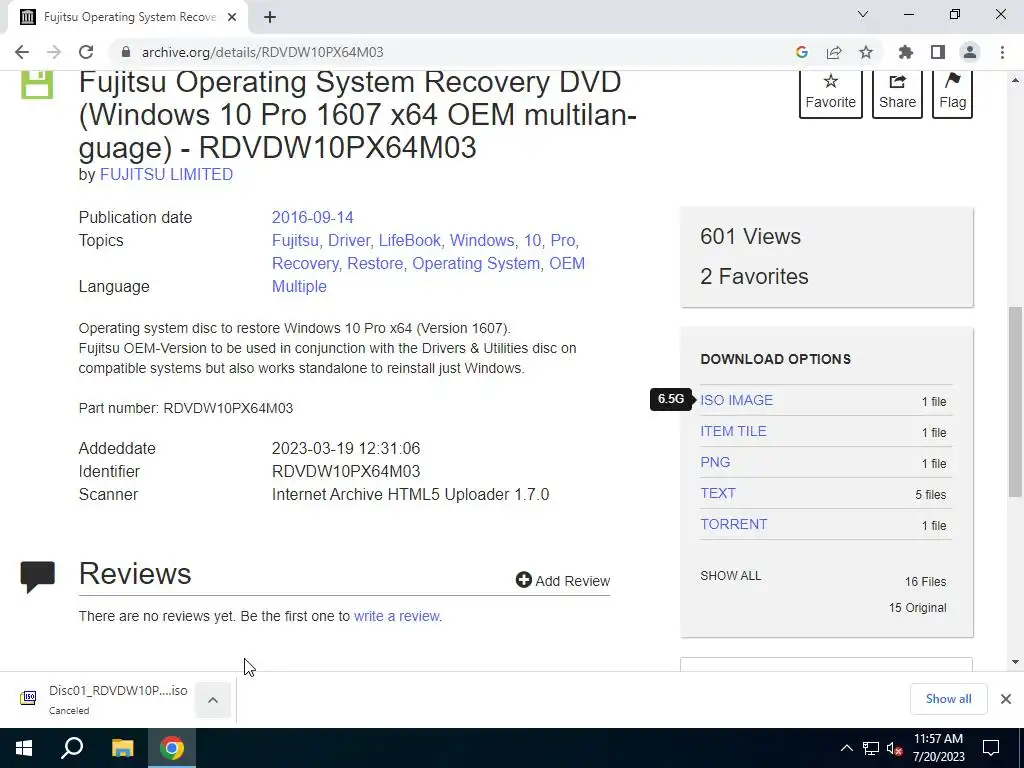Open the Operating System topic link
The height and width of the screenshot is (768, 1024).
pyautogui.click(x=475, y=263)
